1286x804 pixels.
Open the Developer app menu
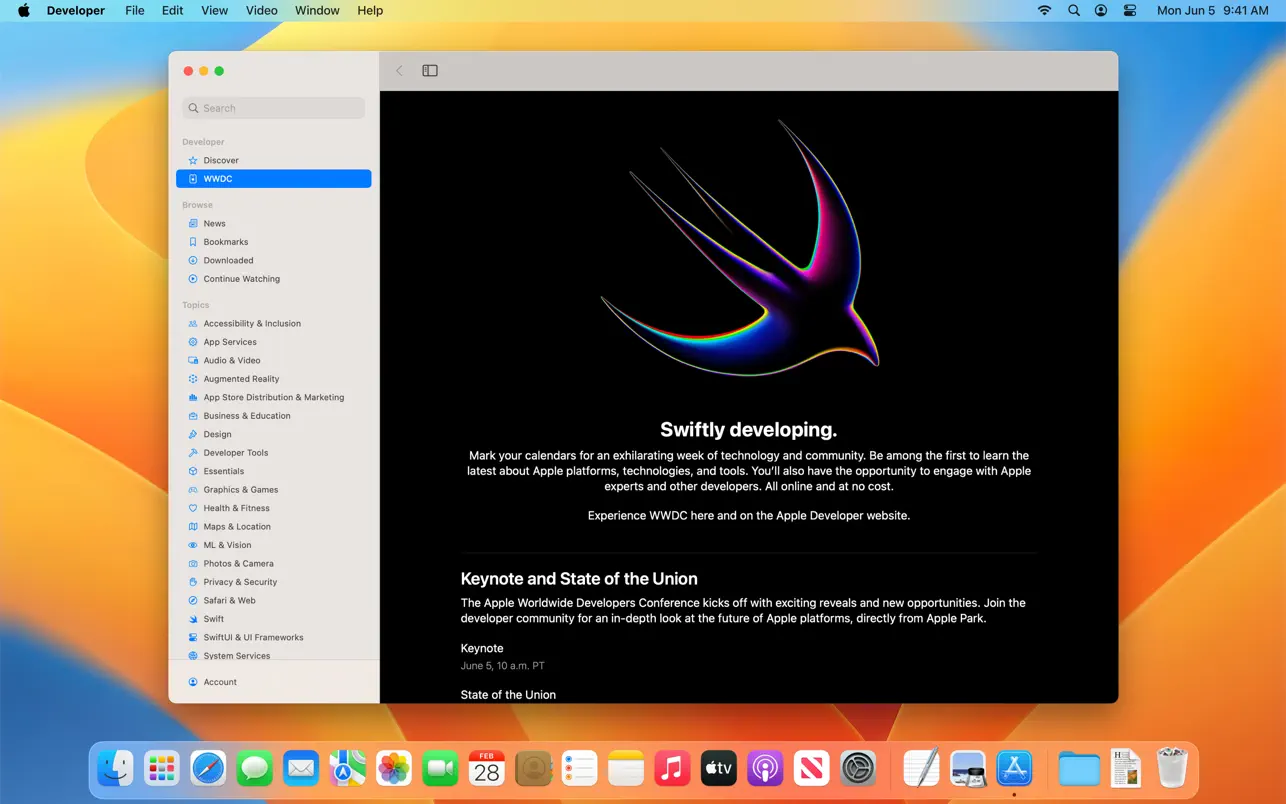coord(76,10)
